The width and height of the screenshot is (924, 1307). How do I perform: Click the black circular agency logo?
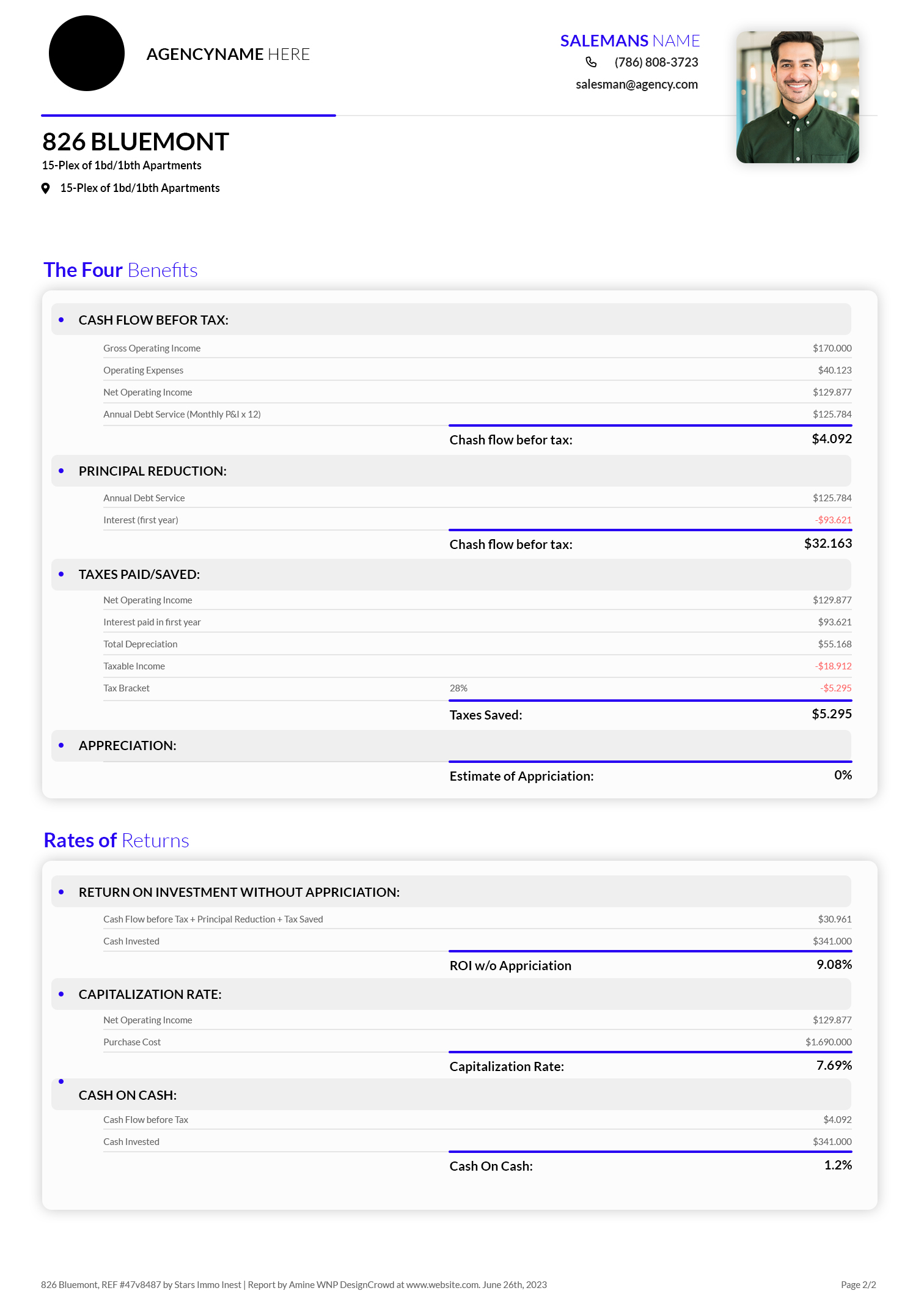point(87,54)
